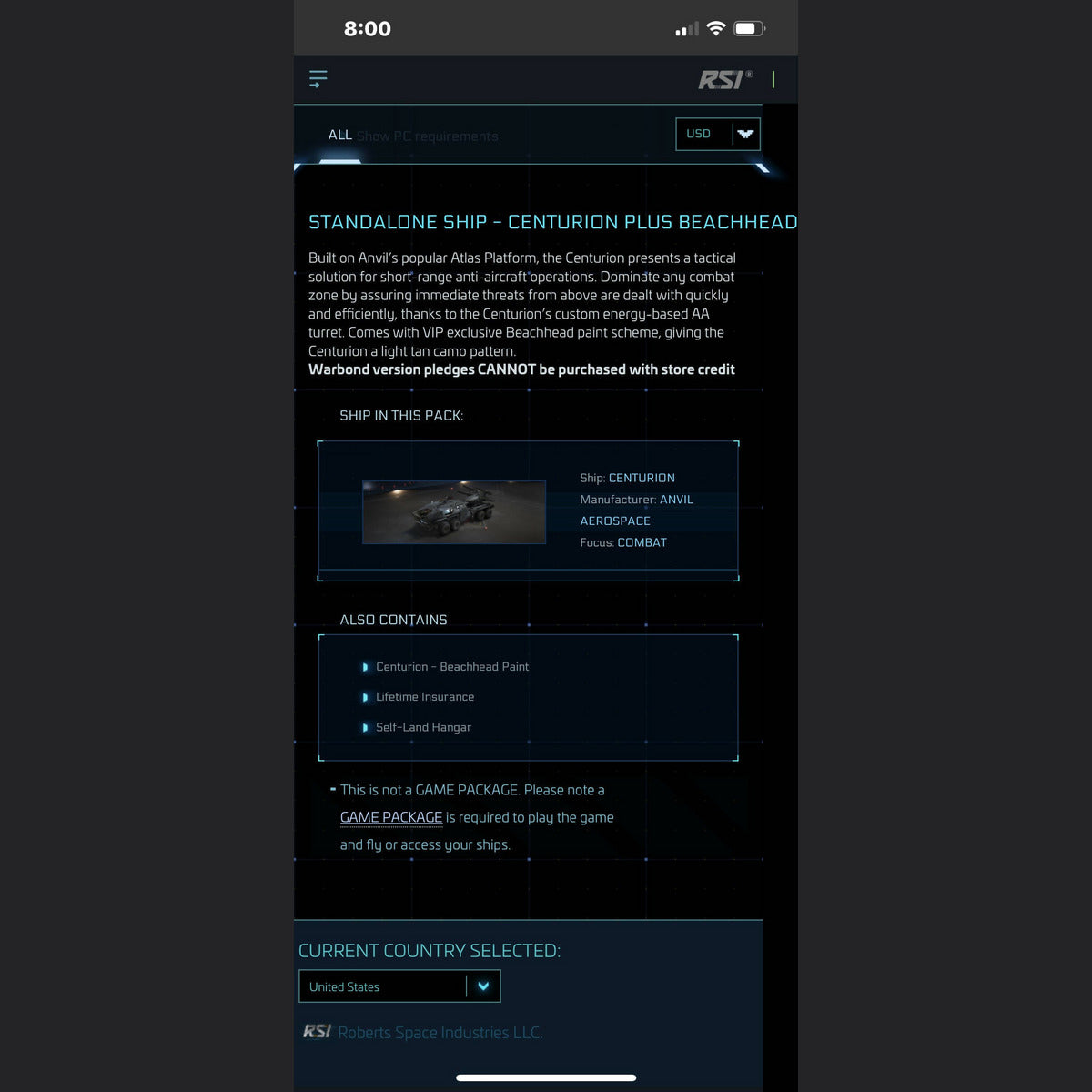
Task: Click the Roberts Space Industries LLC footer text
Action: click(x=440, y=1033)
